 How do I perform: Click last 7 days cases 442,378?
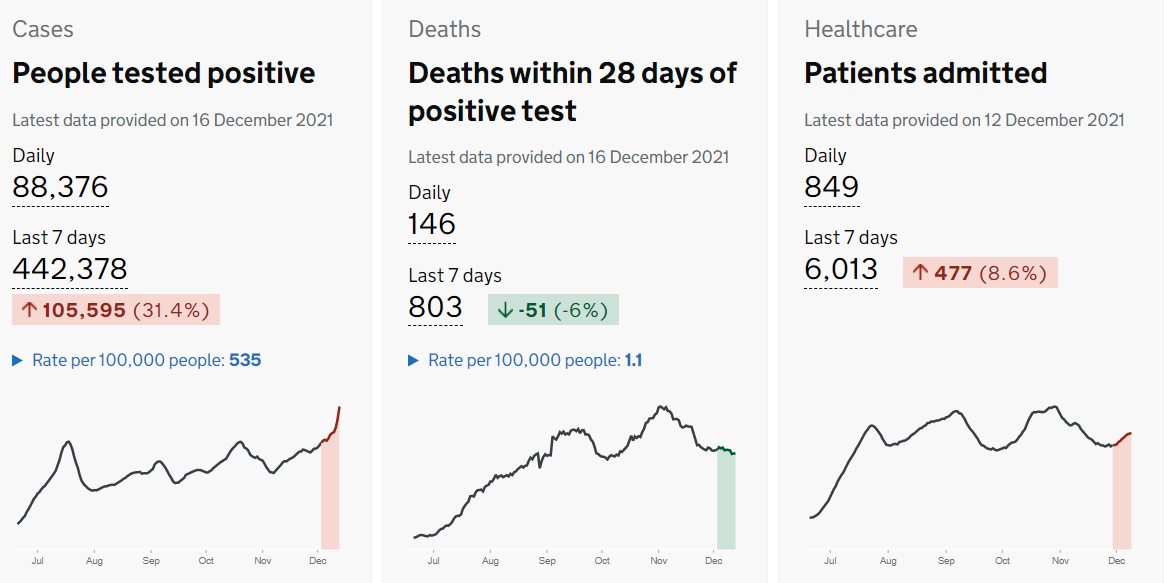tap(69, 269)
